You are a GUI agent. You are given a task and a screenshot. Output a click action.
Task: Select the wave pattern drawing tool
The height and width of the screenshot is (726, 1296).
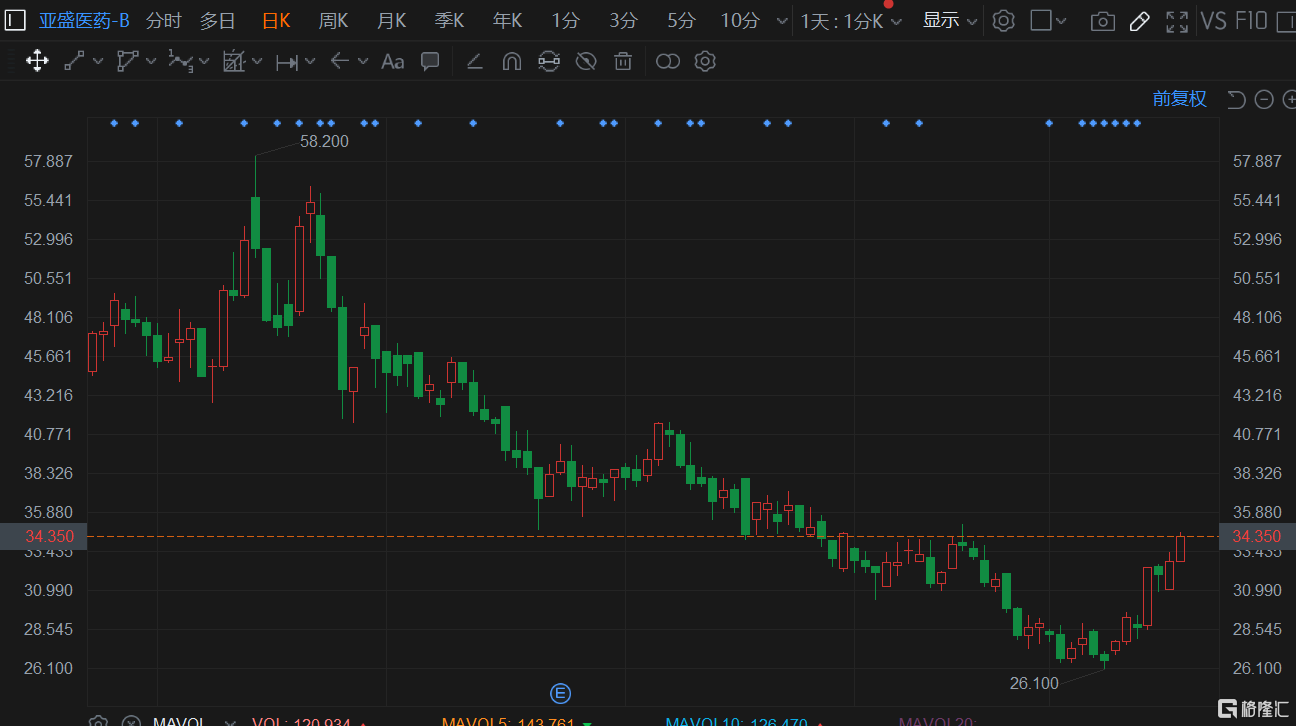180,61
